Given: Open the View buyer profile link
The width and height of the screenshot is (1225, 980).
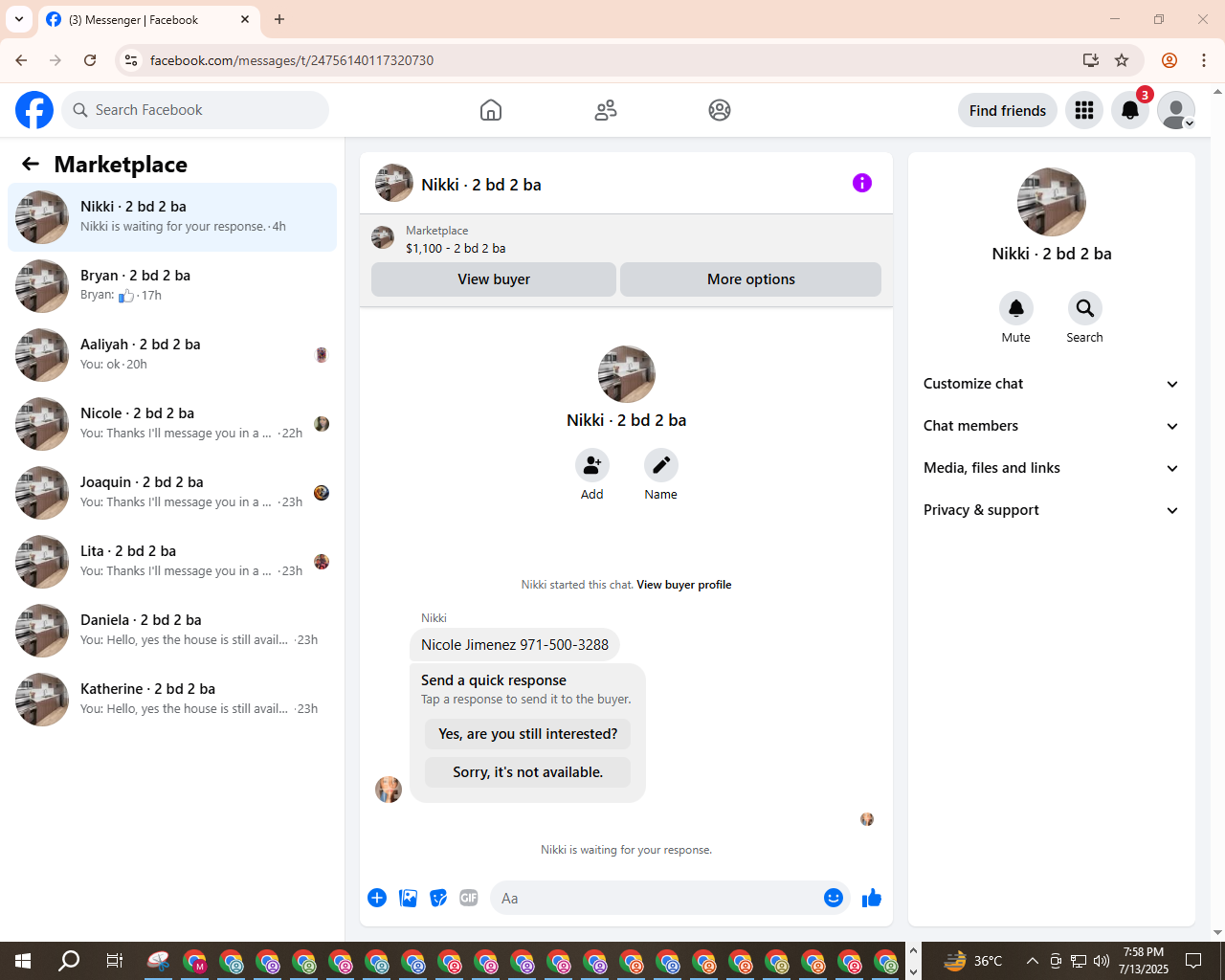Looking at the screenshot, I should [684, 585].
